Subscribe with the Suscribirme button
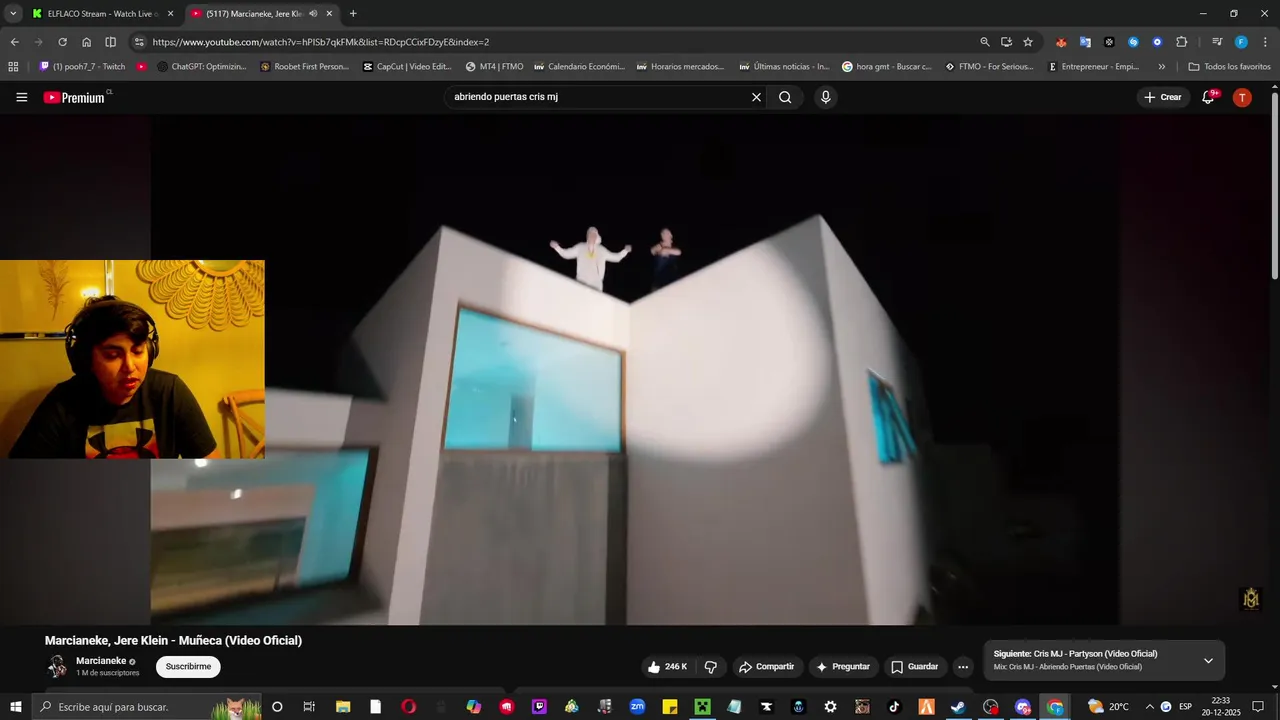Screen dimensions: 1280x720 point(188,667)
